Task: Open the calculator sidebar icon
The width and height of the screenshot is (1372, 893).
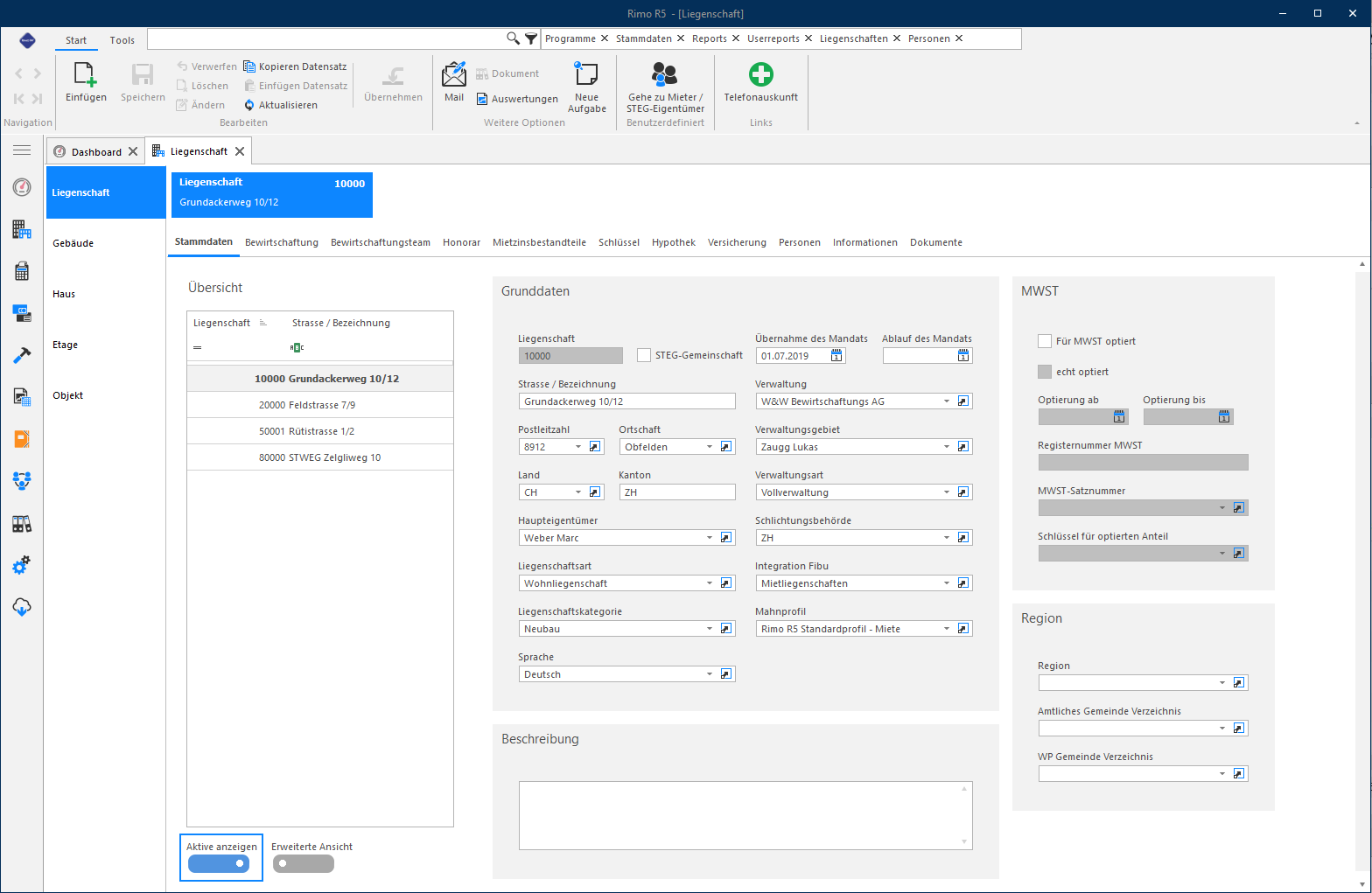Action: pyautogui.click(x=22, y=271)
